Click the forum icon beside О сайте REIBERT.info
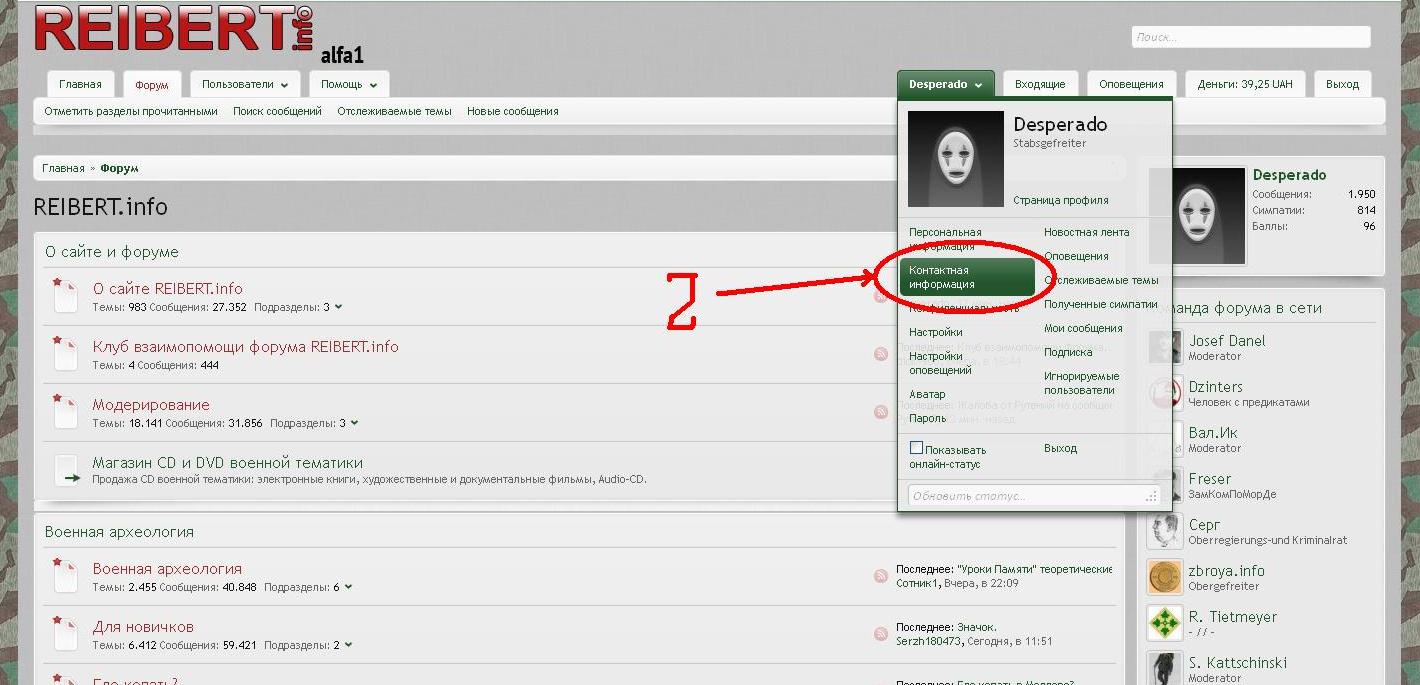 pos(66,296)
